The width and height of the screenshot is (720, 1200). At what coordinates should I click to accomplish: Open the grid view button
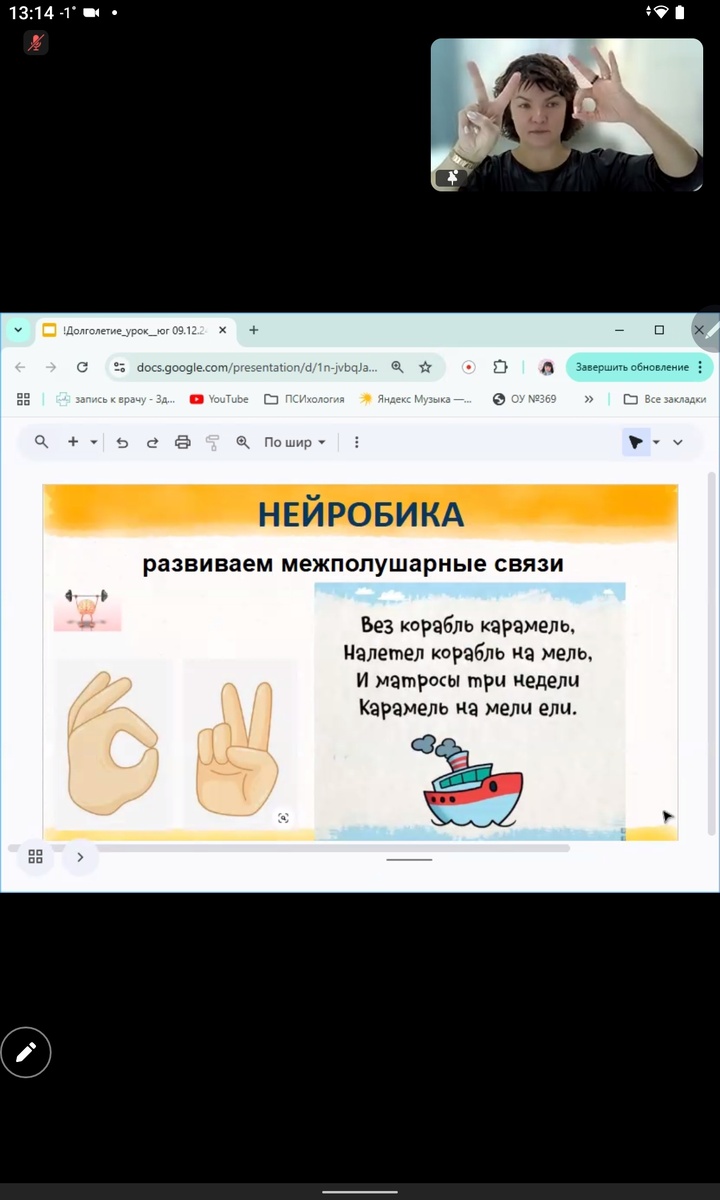click(x=35, y=856)
